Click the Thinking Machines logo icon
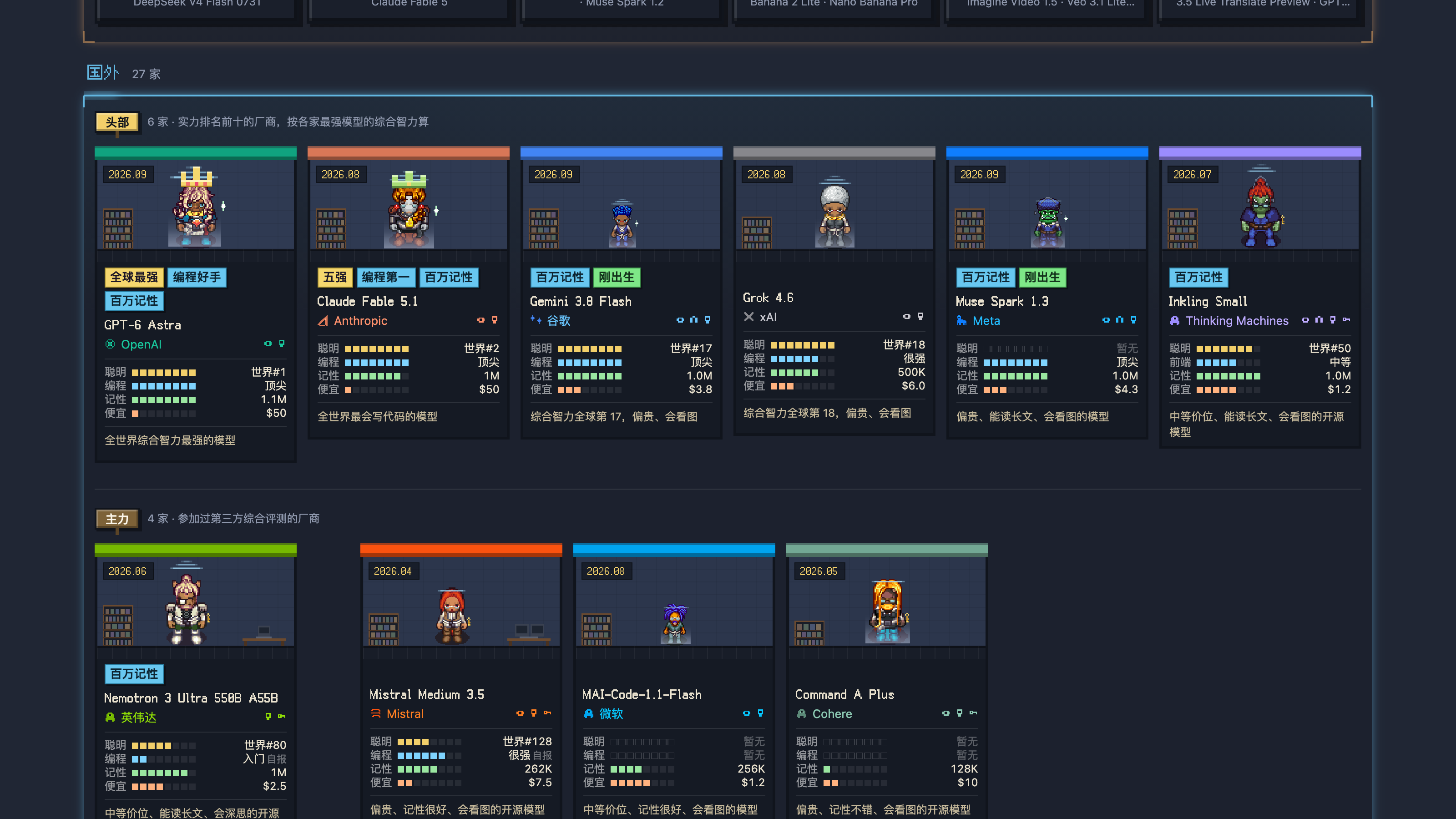Viewport: 1456px width, 819px height. (1174, 320)
